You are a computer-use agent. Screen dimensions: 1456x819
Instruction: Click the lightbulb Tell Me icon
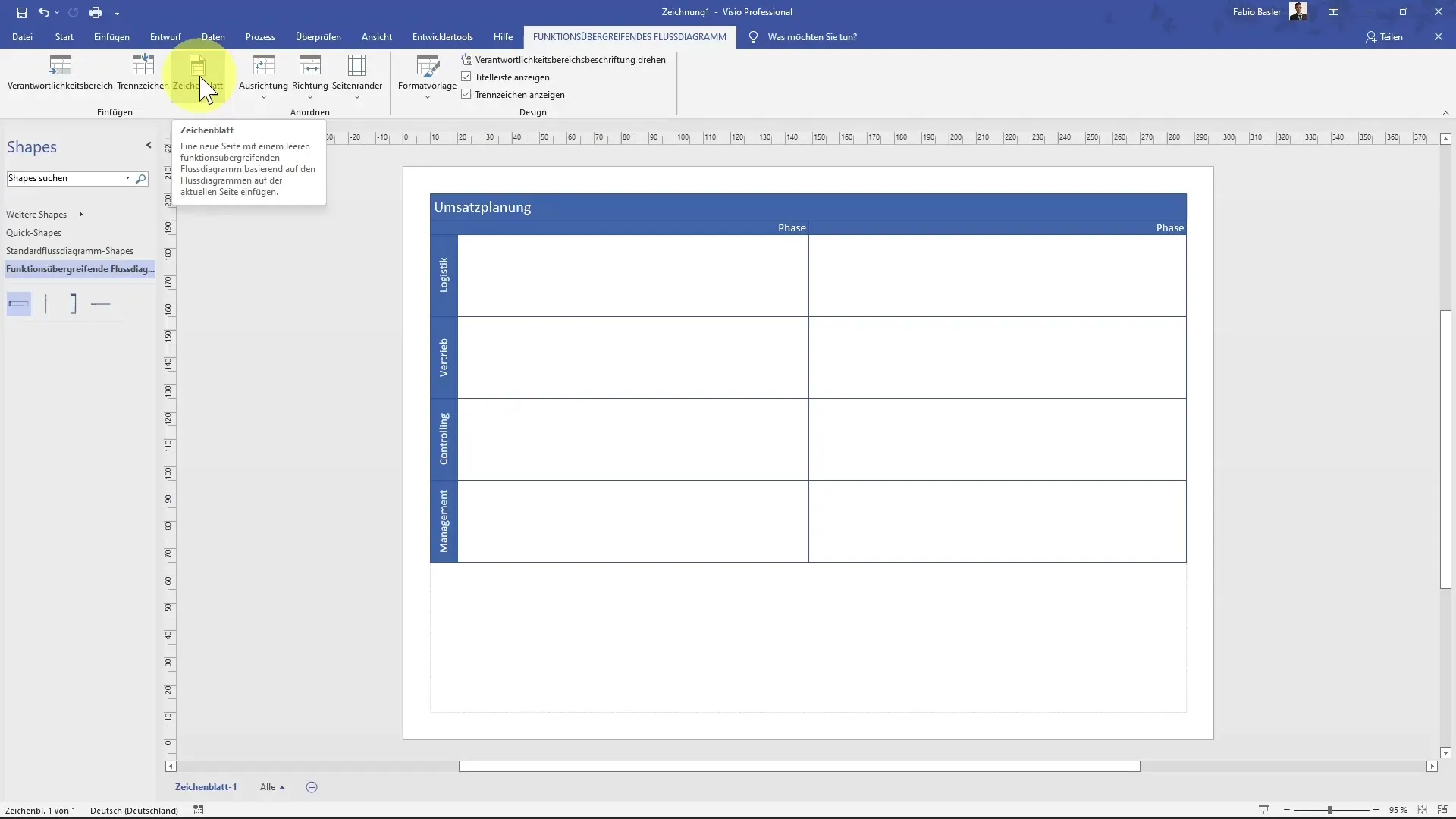[753, 37]
